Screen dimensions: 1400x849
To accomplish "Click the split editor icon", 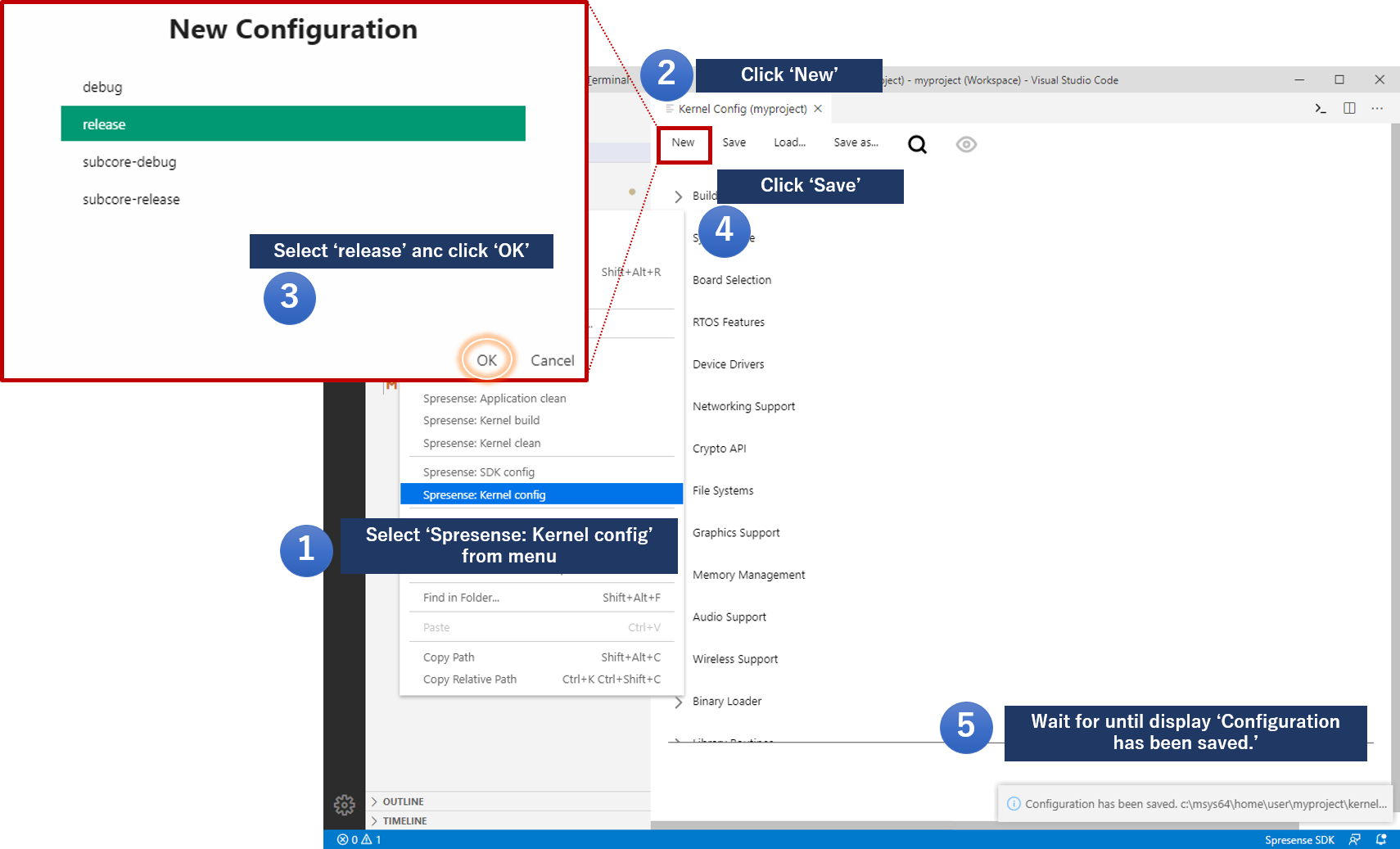I will click(1349, 108).
